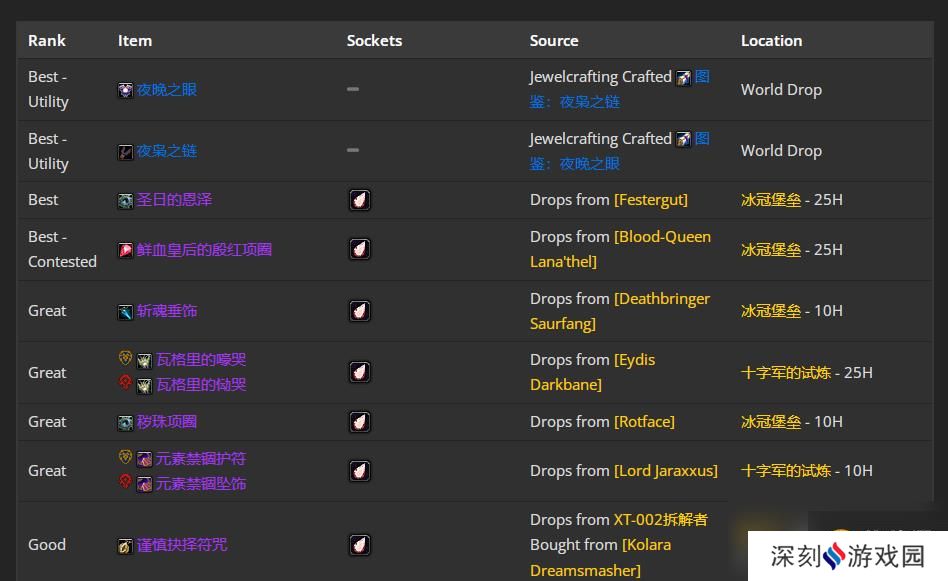Screen dimensions: 948x581
Task: Open the [Blood-Queen Lana'thel] source link
Action: tap(620, 249)
